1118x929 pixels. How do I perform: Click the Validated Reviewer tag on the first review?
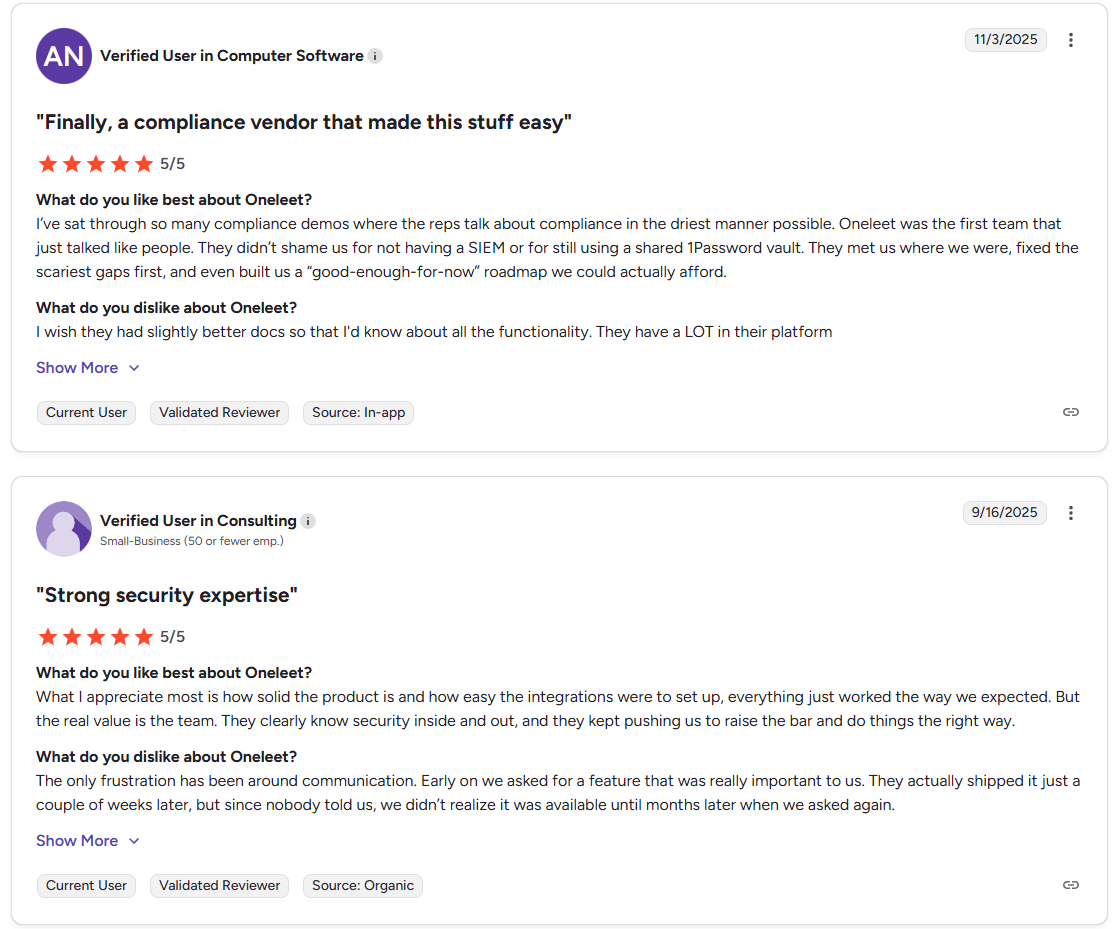coord(219,412)
